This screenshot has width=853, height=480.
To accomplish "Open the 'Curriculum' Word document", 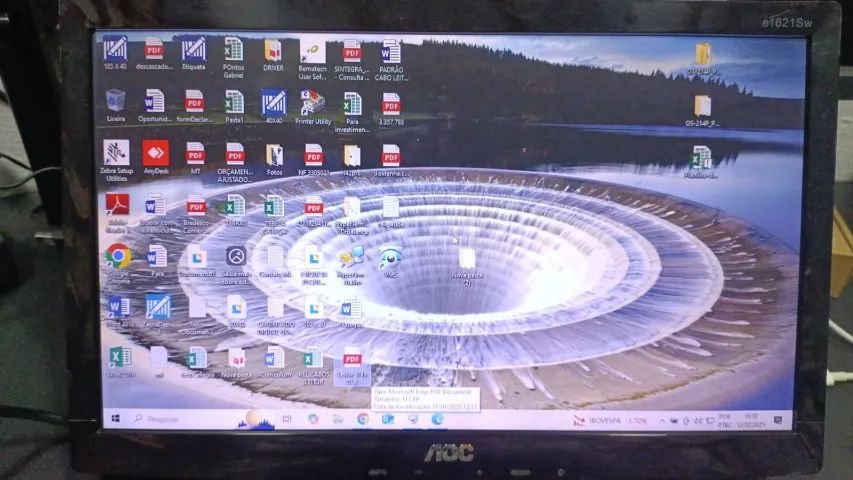I will (x=275, y=363).
